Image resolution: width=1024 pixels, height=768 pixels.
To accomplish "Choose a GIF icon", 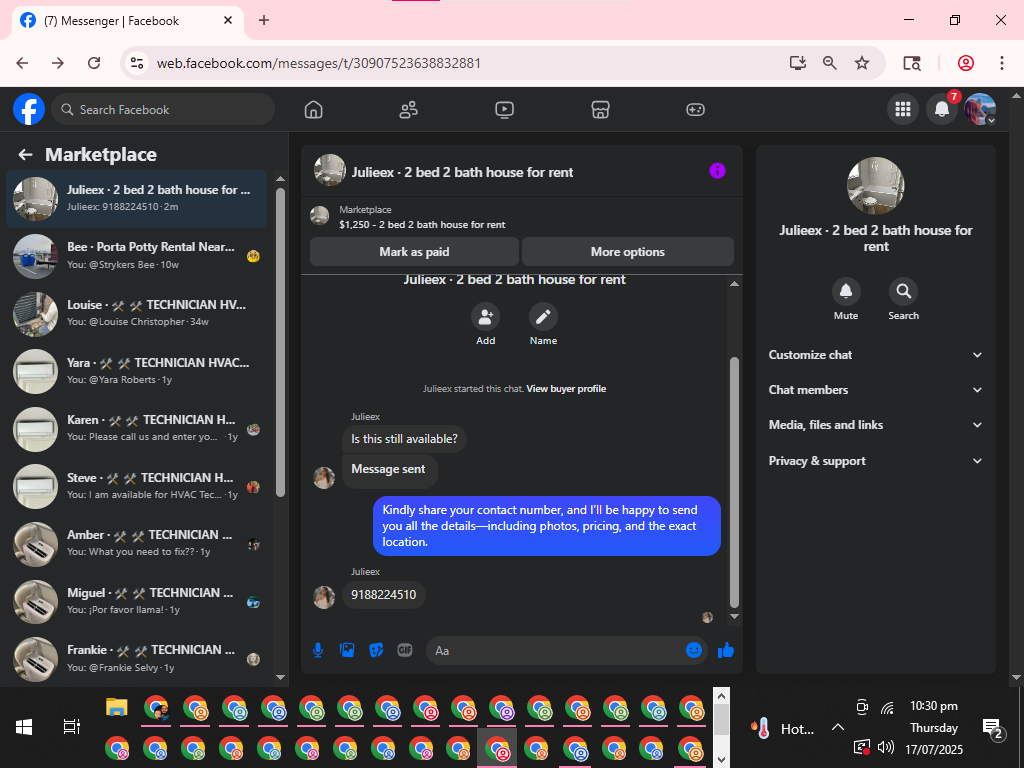I will pos(405,650).
